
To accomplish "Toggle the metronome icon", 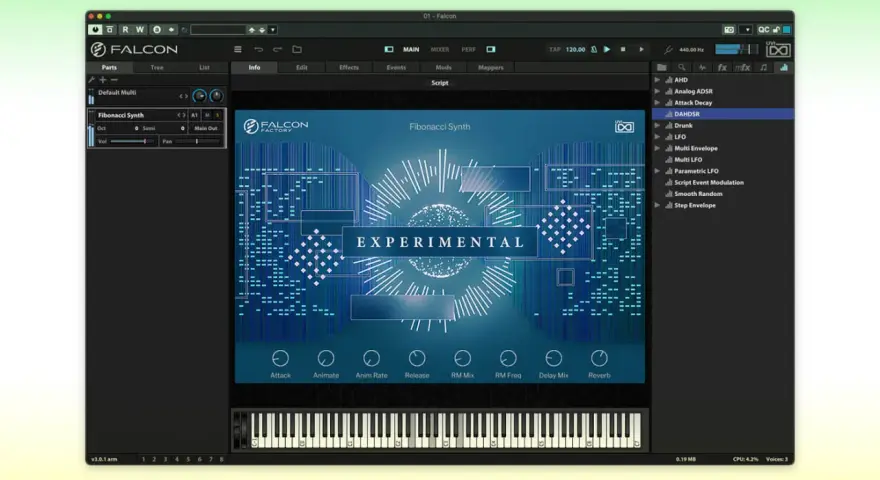I will click(594, 49).
